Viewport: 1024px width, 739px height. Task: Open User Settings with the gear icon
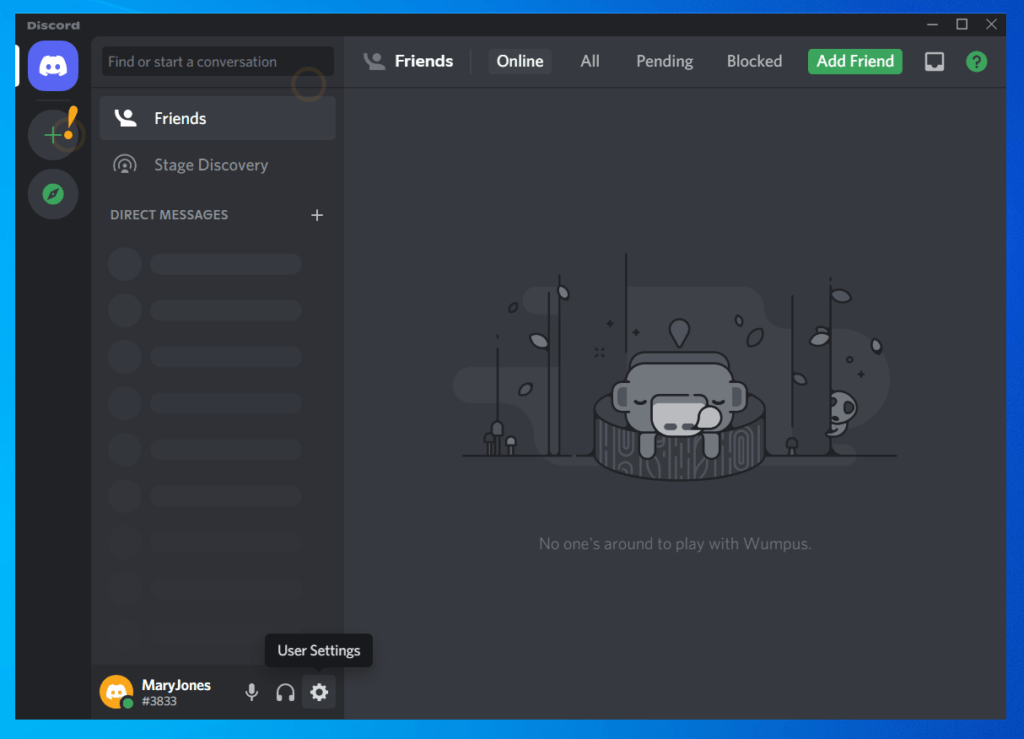click(319, 691)
